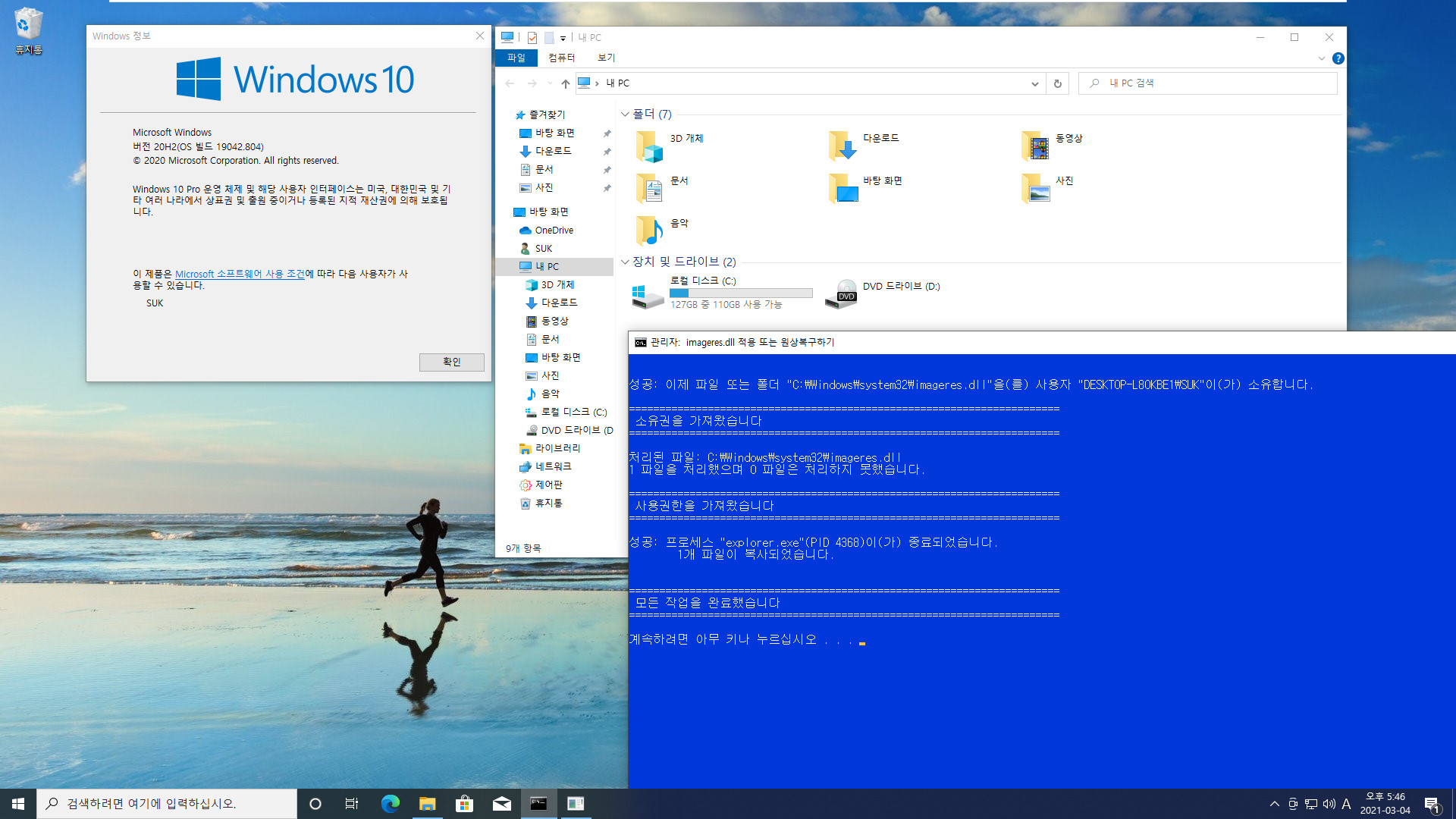Click the new folder quick access toolbar icon
The width and height of the screenshot is (1456, 819).
(549, 37)
